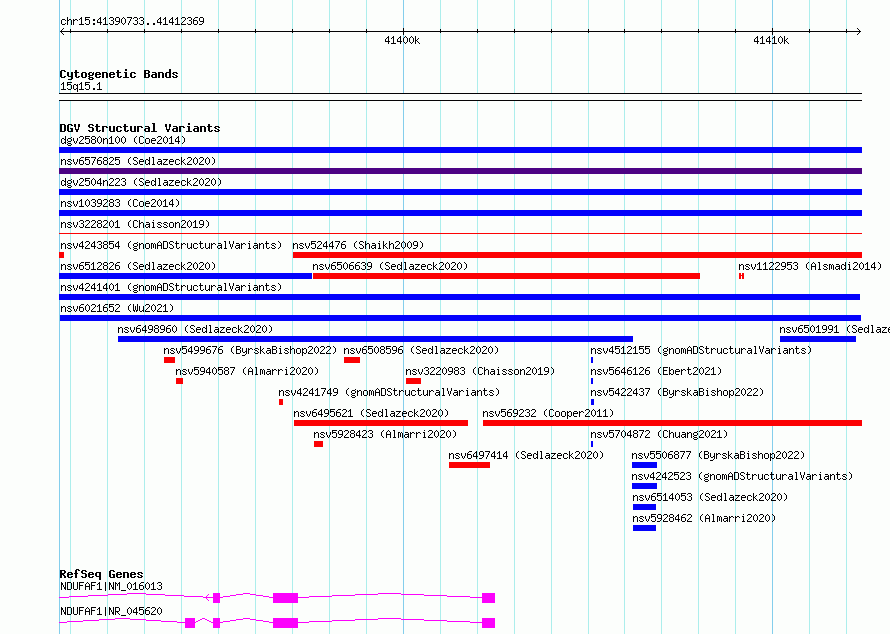890x634 pixels.
Task: Click nsv5506877 (ByrskaBishop2022) label
Action: point(718,455)
